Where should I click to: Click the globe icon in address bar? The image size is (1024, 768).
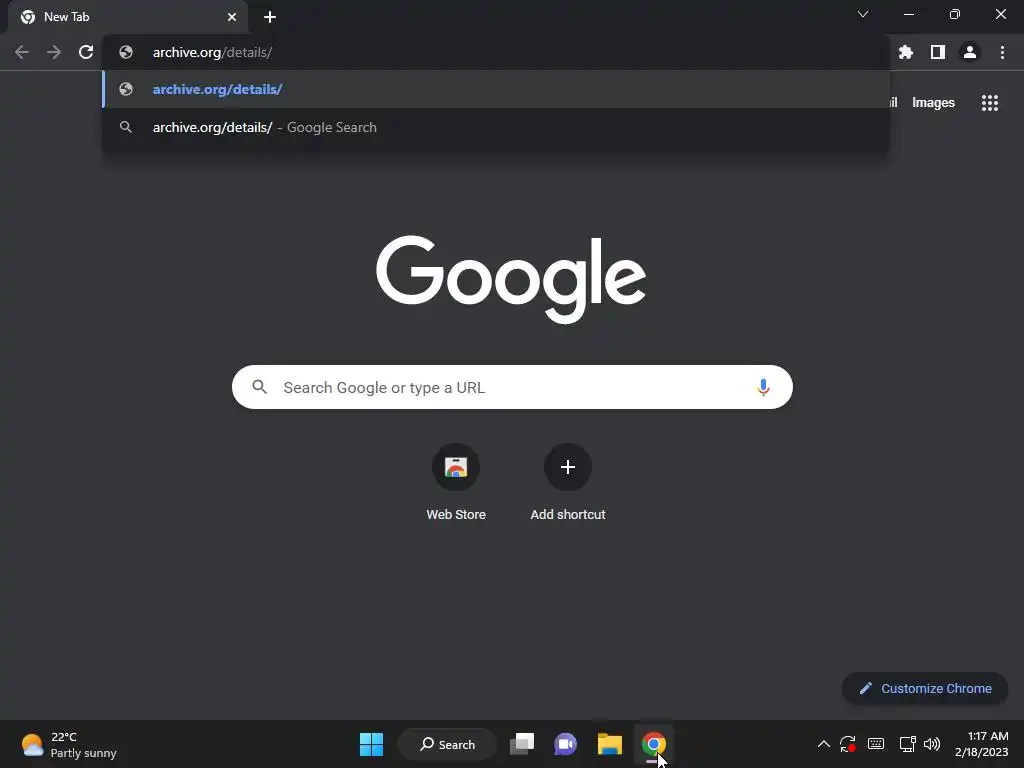(x=126, y=52)
